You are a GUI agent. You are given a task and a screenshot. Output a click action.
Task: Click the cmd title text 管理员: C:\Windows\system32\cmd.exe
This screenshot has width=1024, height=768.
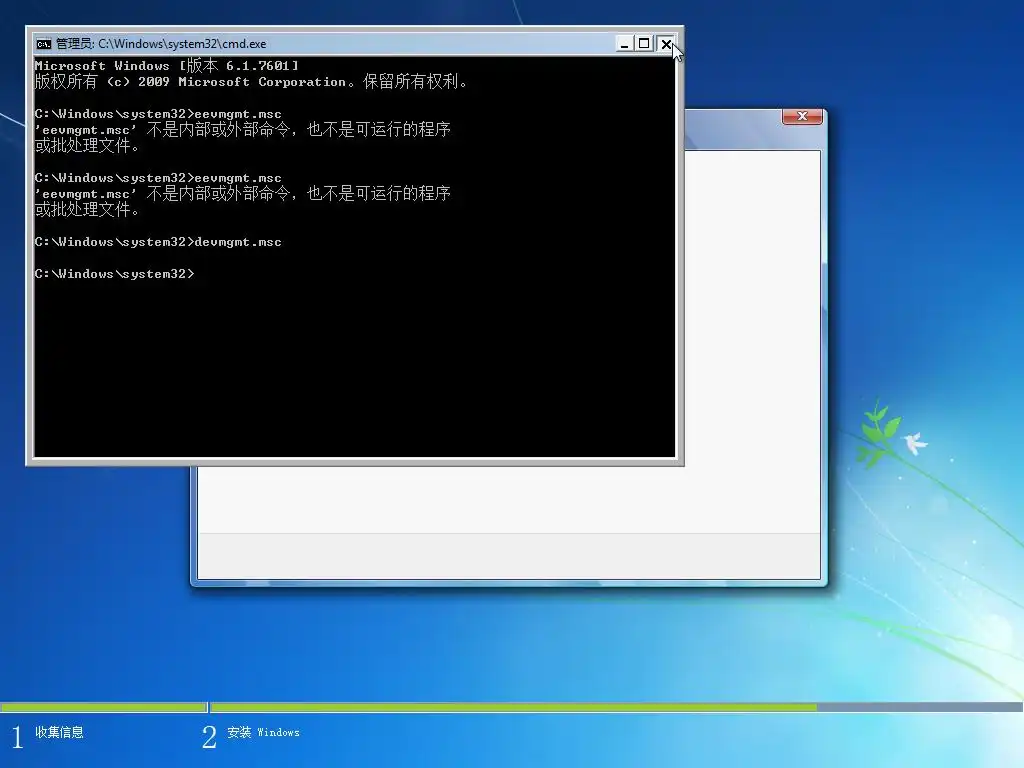coord(161,44)
